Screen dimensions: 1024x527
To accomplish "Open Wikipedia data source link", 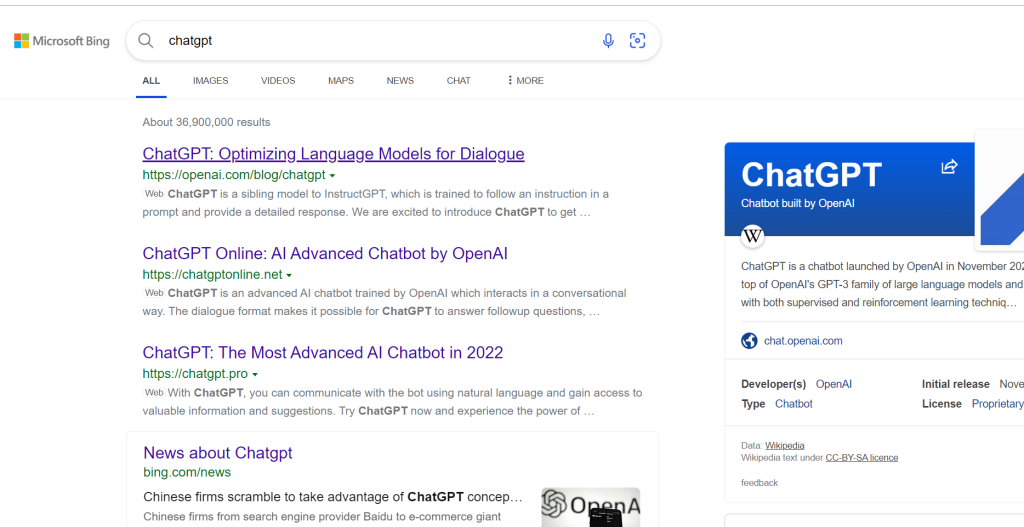I will coord(785,445).
